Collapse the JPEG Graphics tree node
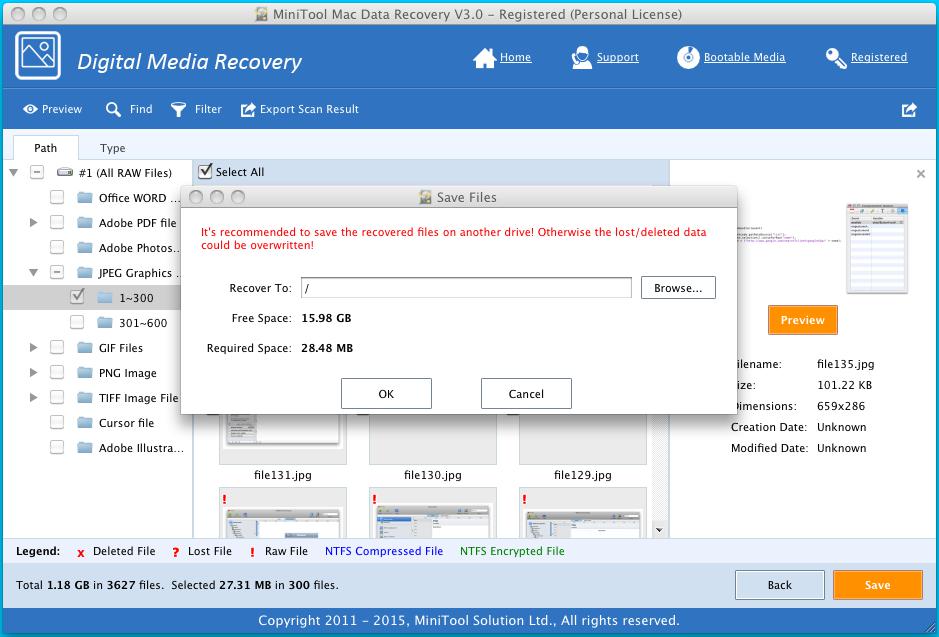The image size is (939, 637). point(33,272)
